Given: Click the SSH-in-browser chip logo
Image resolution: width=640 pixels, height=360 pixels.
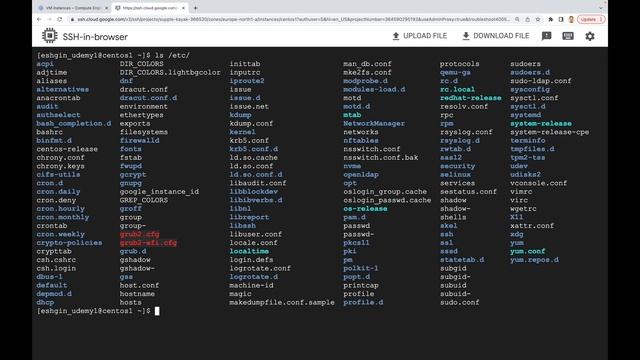Looking at the screenshot, I should pyautogui.click(x=50, y=36).
